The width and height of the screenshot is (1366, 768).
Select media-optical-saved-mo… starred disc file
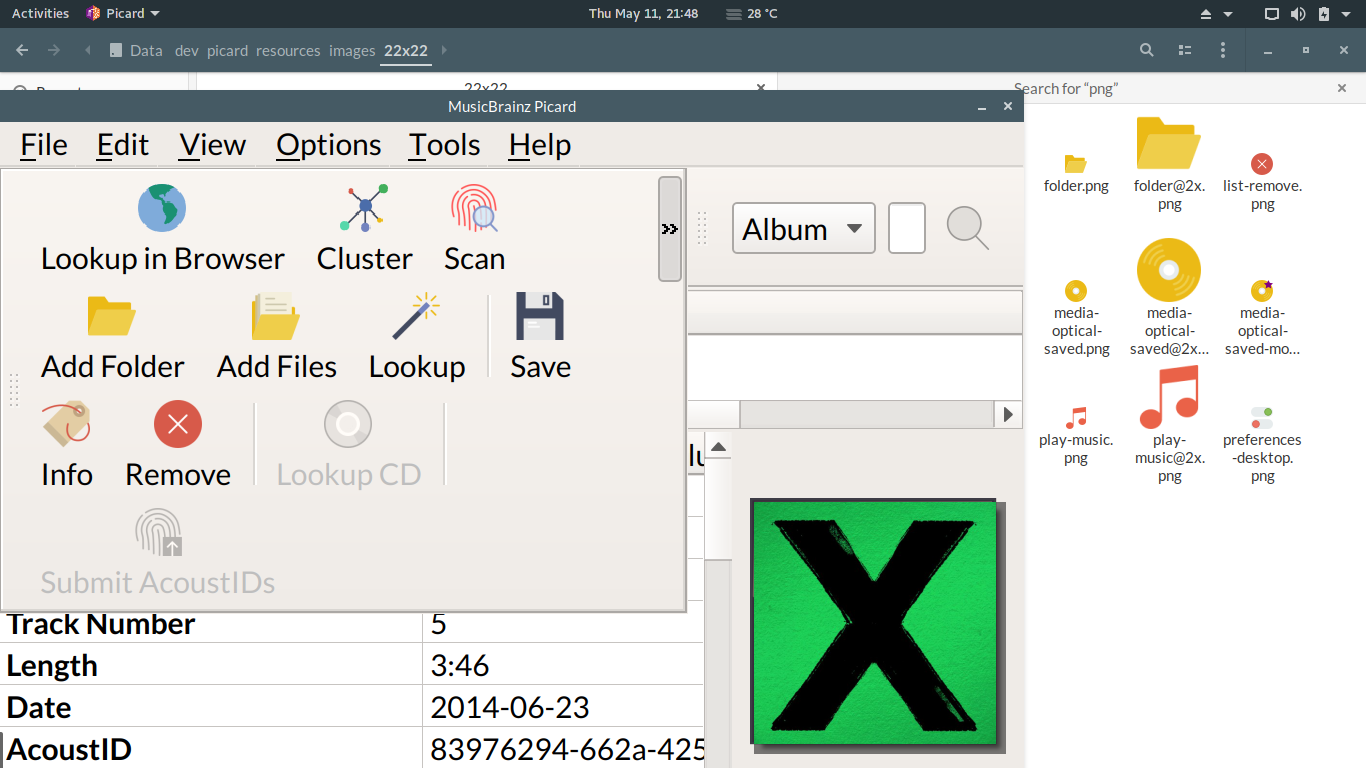click(x=1262, y=317)
